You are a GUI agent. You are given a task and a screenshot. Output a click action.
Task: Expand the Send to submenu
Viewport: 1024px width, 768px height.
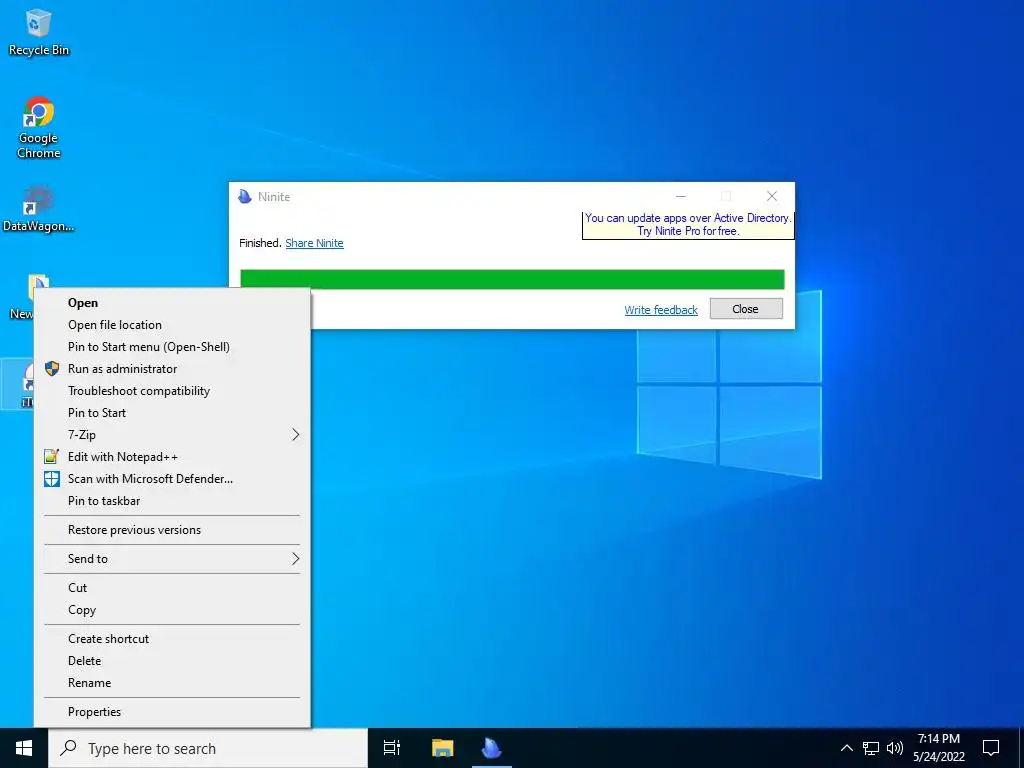click(x=172, y=559)
